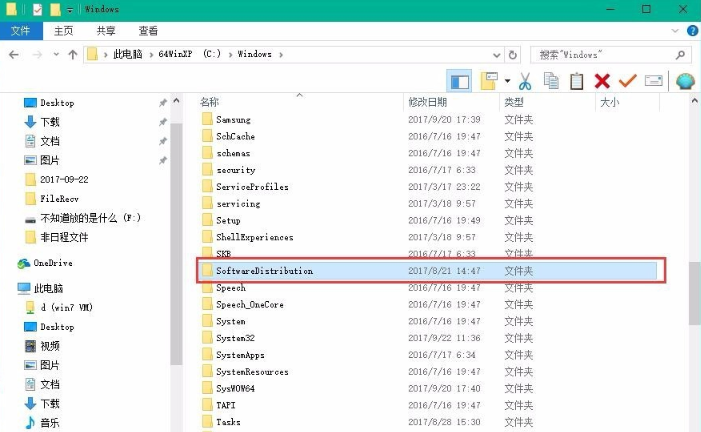
Task: Open the System32 folder entry
Action: tap(235, 338)
